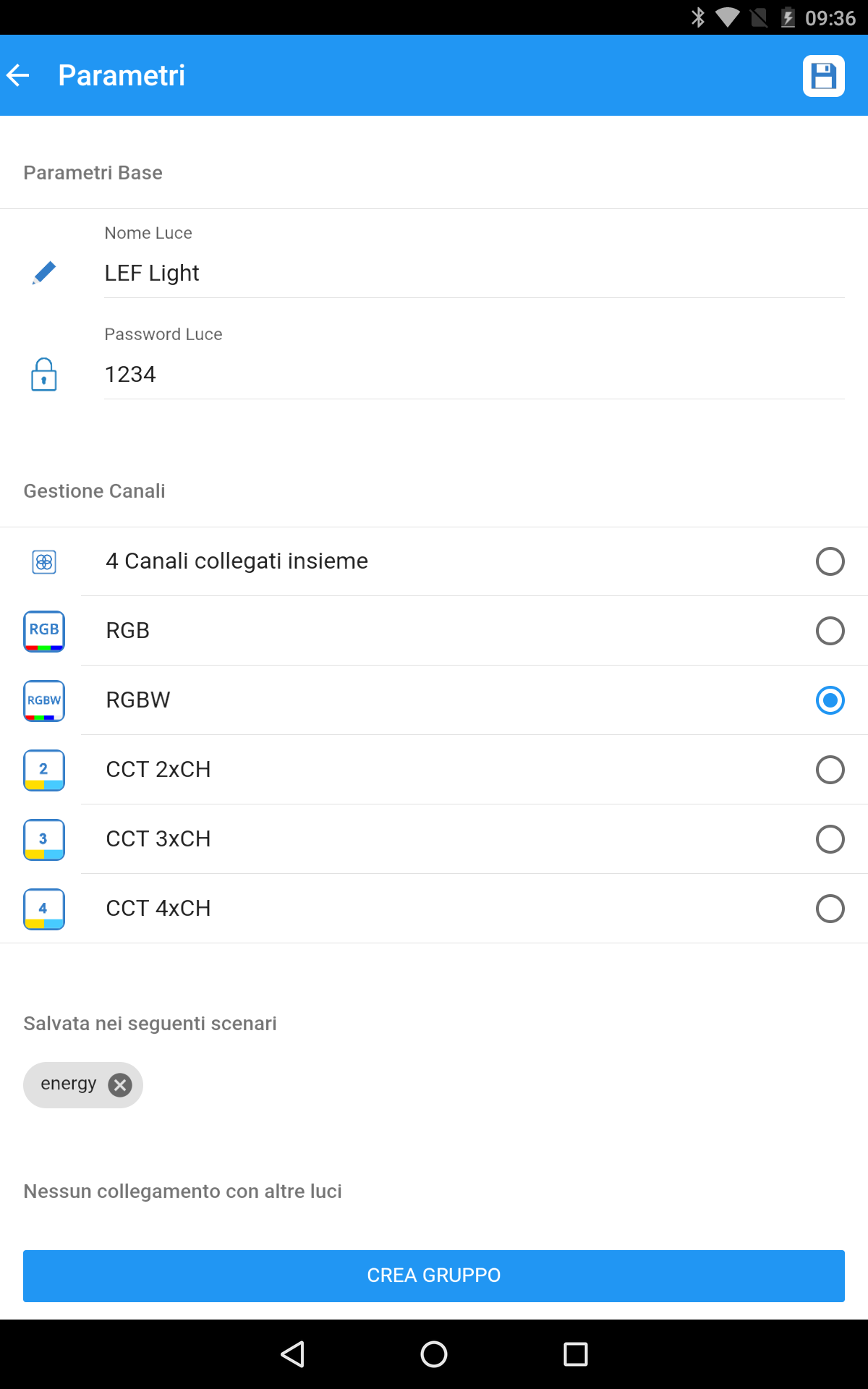Tap the CCT 2-channel icon
868x1389 pixels.
click(44, 770)
